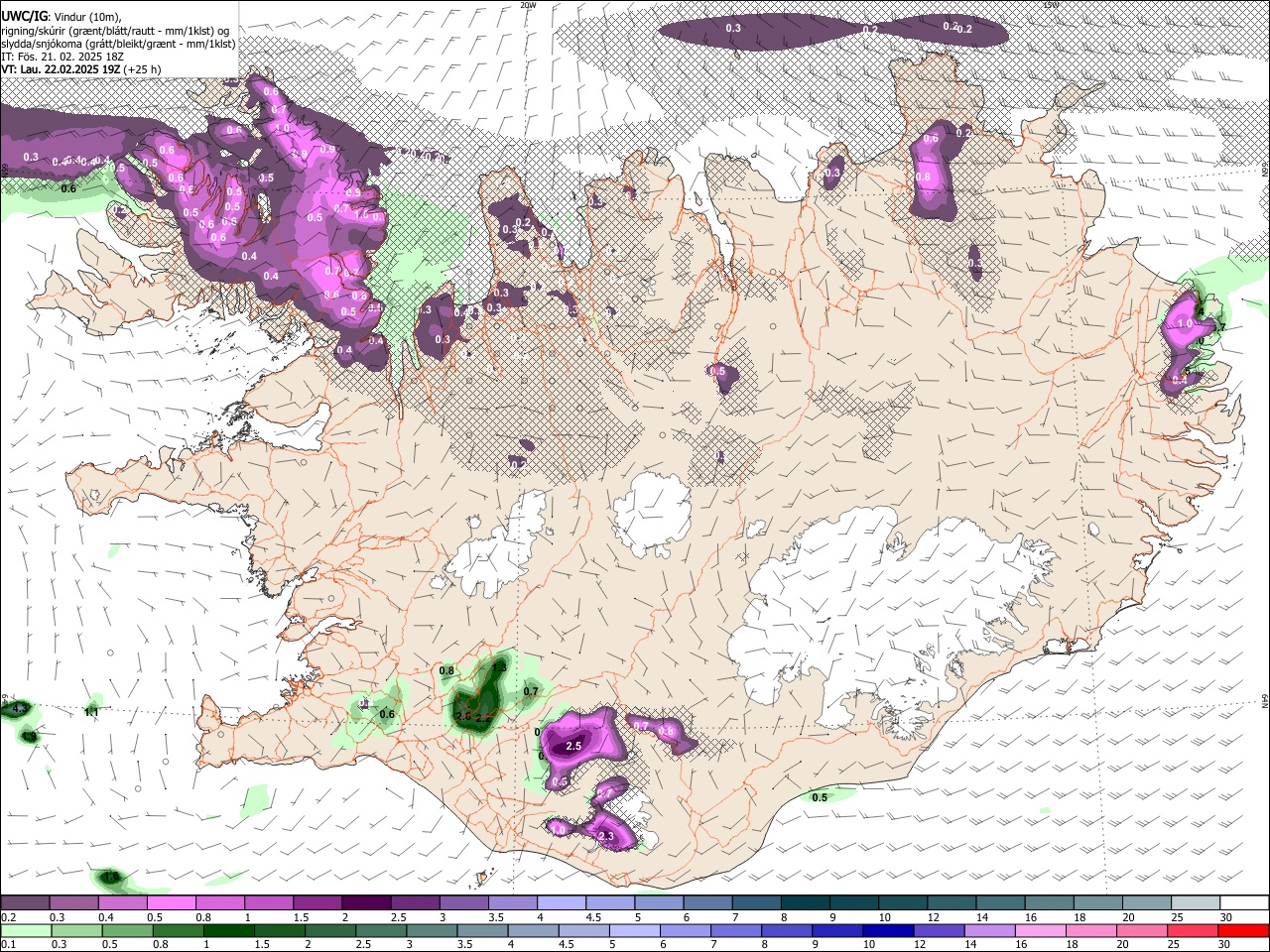The height and width of the screenshot is (952, 1270).
Task: Click the dark purple upper legend swatch labeled 2
Action: pyautogui.click(x=366, y=903)
